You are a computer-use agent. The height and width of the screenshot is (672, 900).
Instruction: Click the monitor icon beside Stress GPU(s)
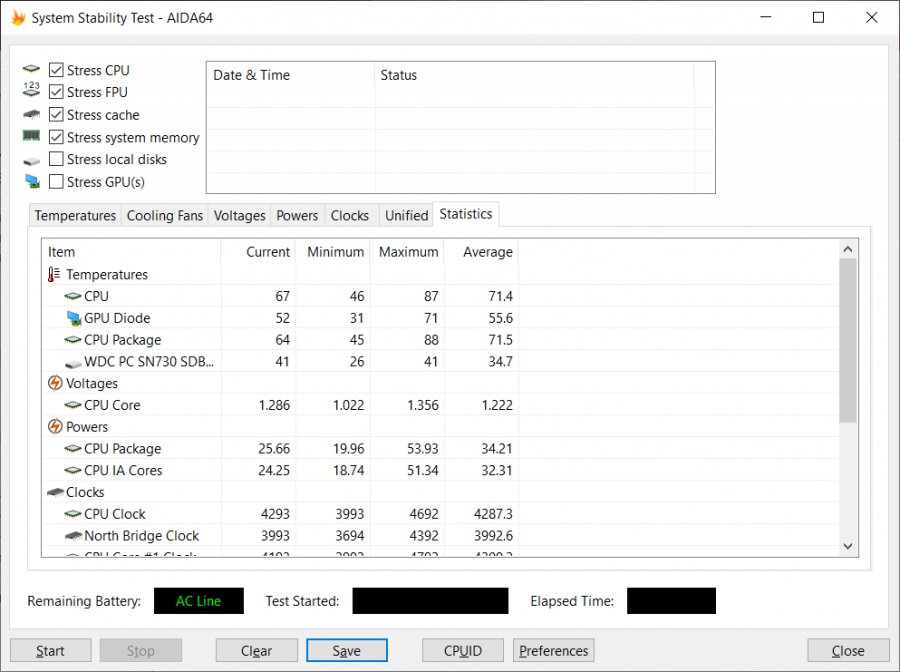pyautogui.click(x=32, y=181)
